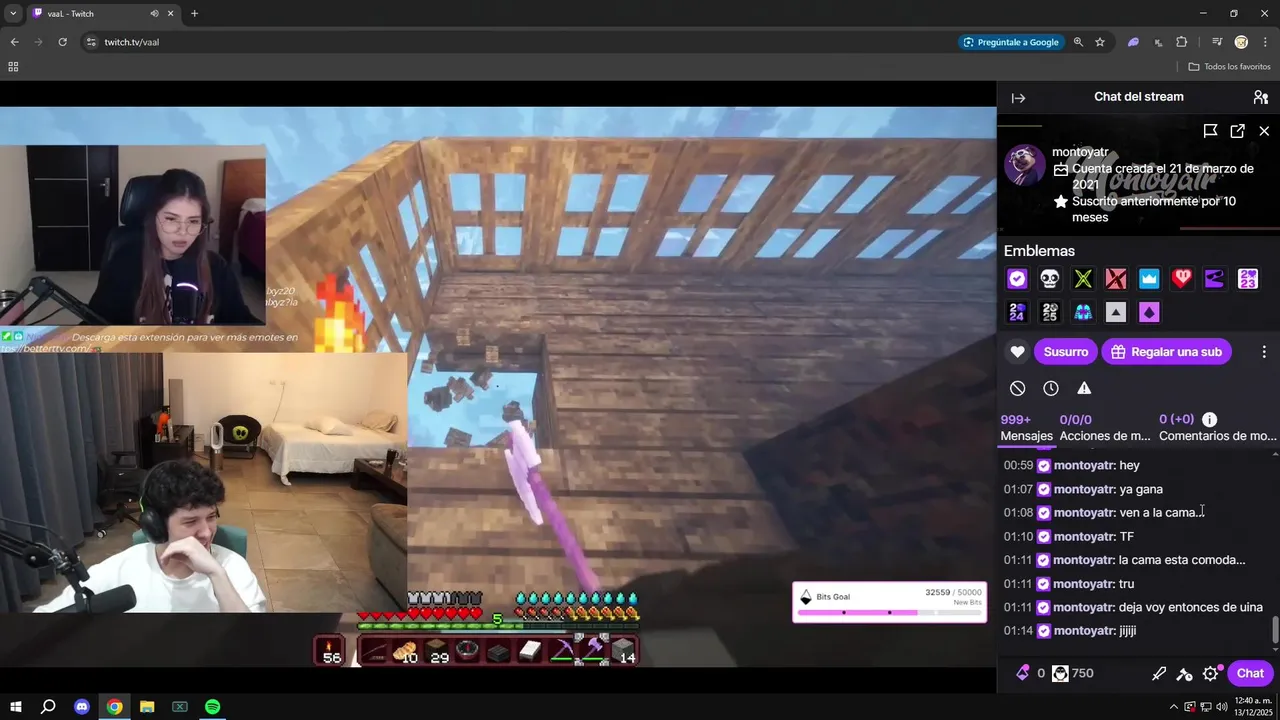Mute the tab using its speaker icon

pos(154,14)
